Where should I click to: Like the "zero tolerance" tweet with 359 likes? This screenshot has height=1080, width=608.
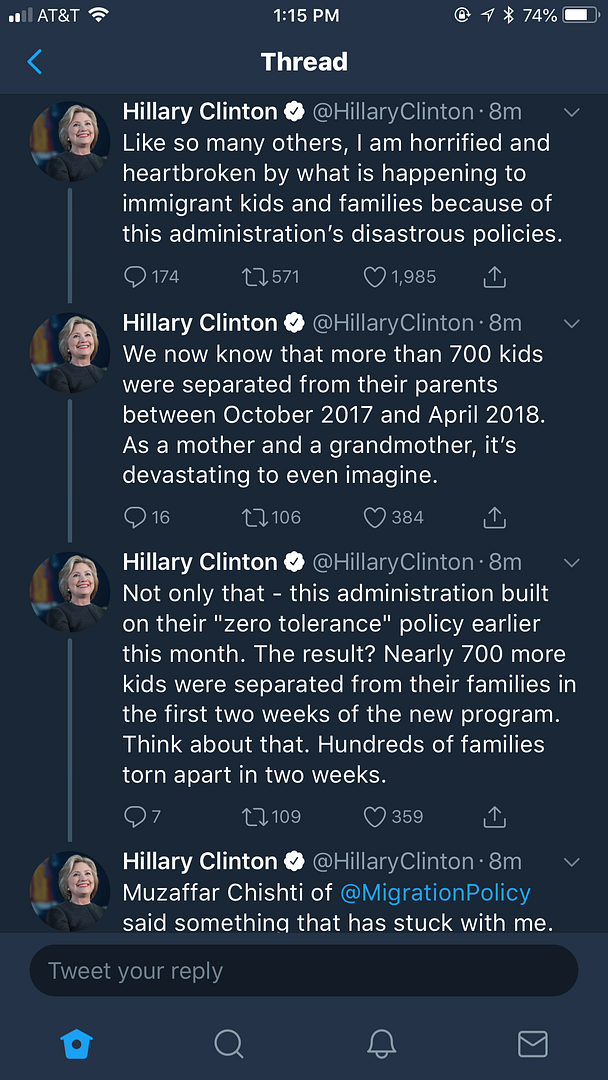375,817
